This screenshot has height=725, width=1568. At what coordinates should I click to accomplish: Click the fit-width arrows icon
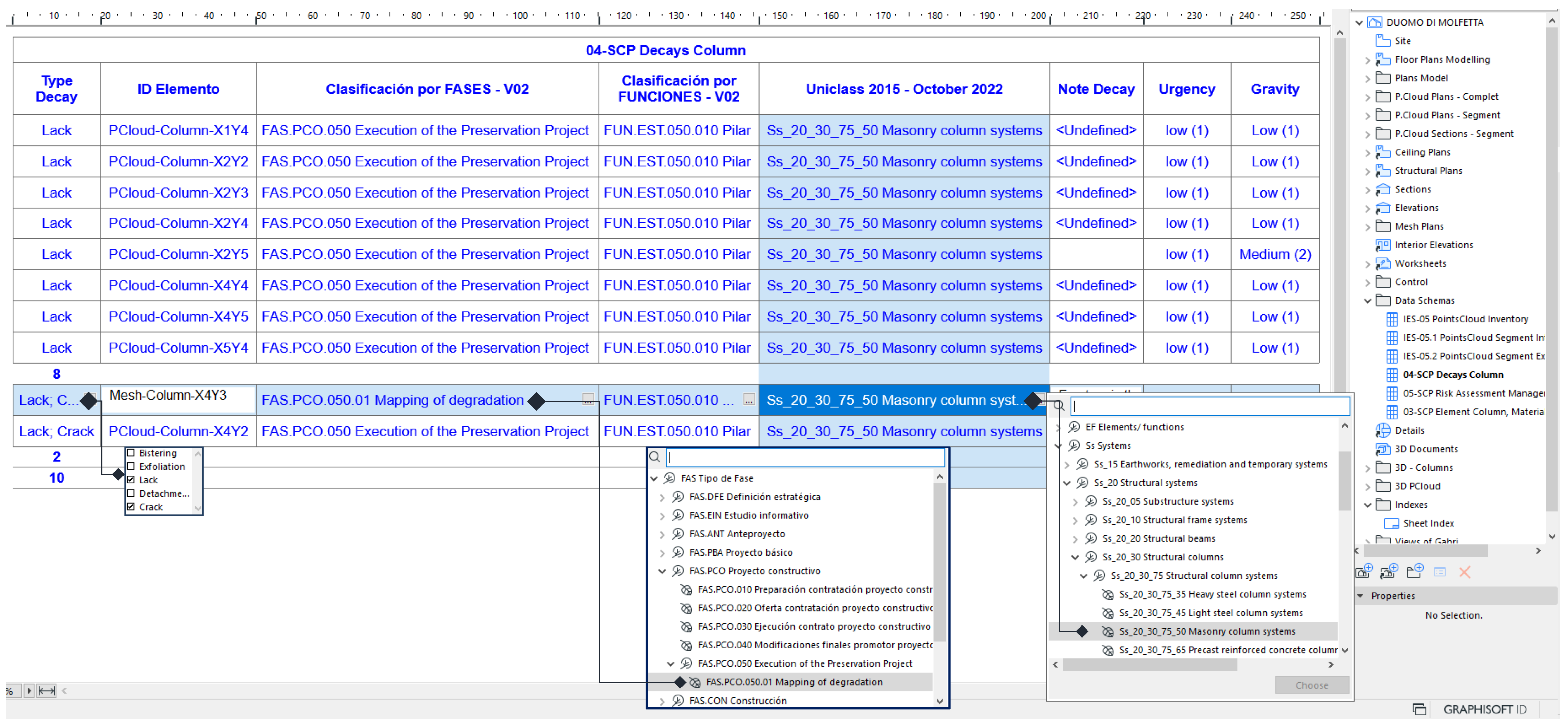coord(46,690)
